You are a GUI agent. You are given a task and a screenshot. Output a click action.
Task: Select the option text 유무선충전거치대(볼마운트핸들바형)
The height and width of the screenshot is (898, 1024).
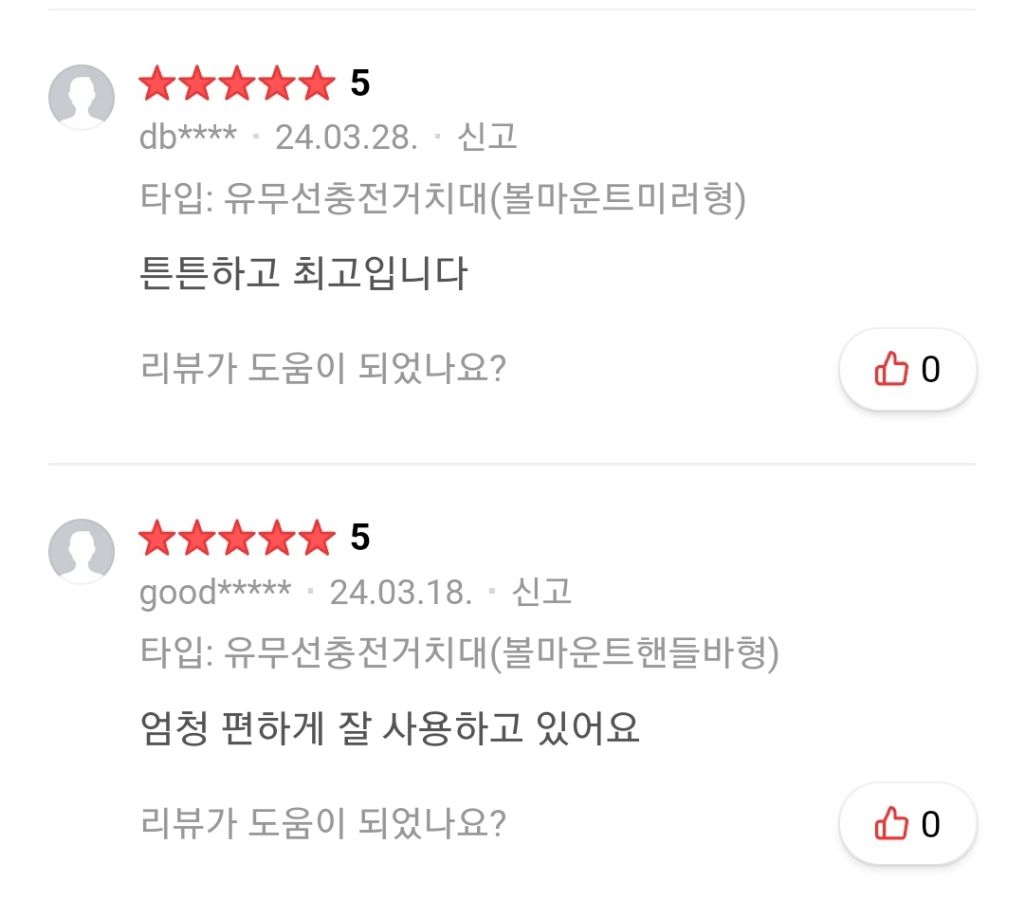point(500,654)
